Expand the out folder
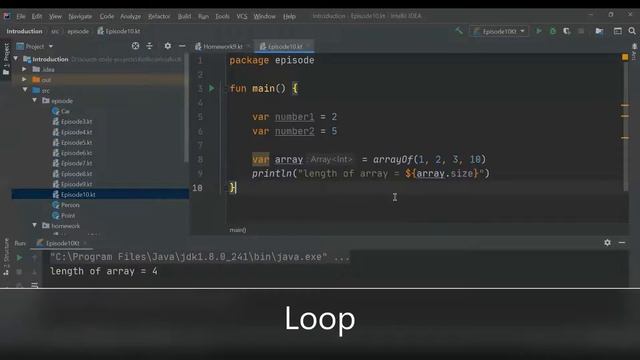 point(24,79)
